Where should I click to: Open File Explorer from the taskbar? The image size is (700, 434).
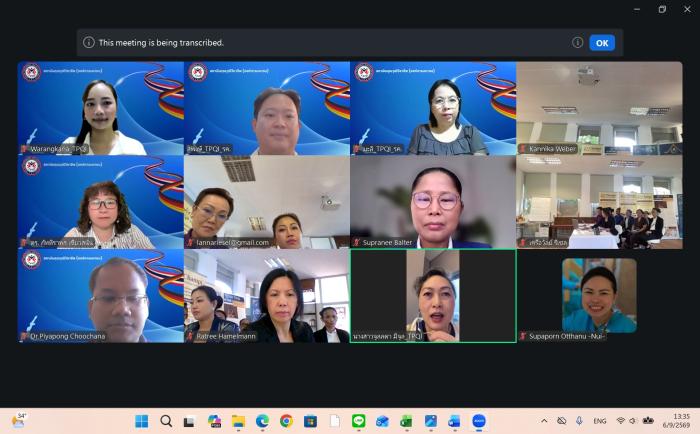click(238, 421)
